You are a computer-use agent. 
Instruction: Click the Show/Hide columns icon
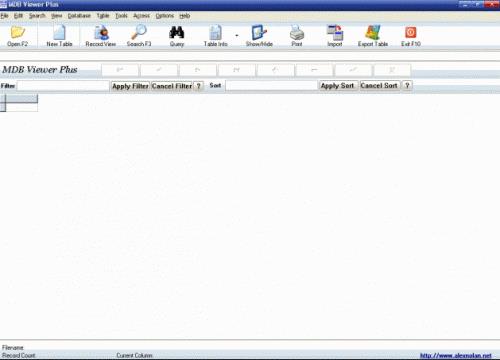coord(259,36)
